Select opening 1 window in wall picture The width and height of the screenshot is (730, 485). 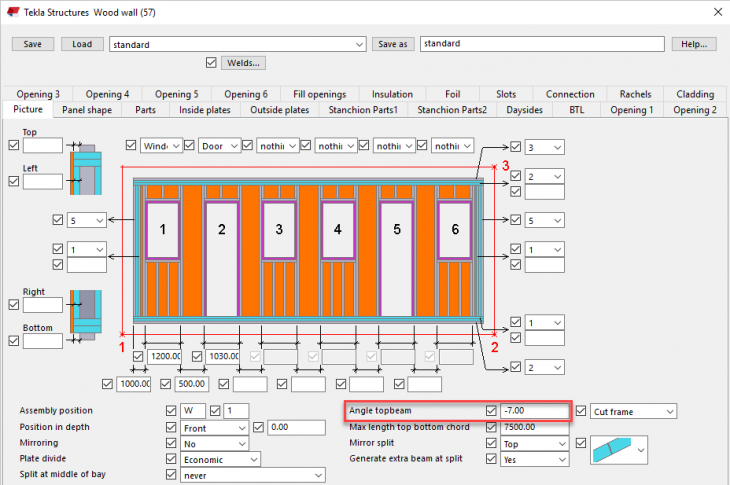click(162, 230)
